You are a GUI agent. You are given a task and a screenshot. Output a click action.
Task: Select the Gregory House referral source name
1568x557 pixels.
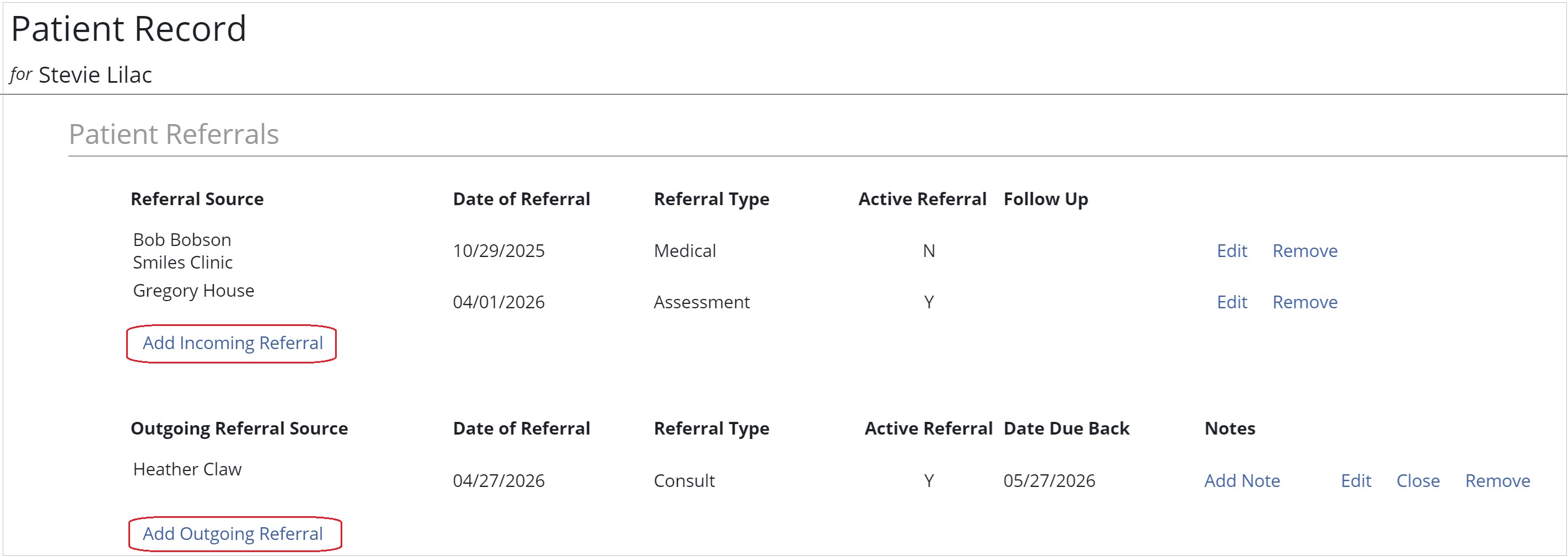pyautogui.click(x=193, y=291)
